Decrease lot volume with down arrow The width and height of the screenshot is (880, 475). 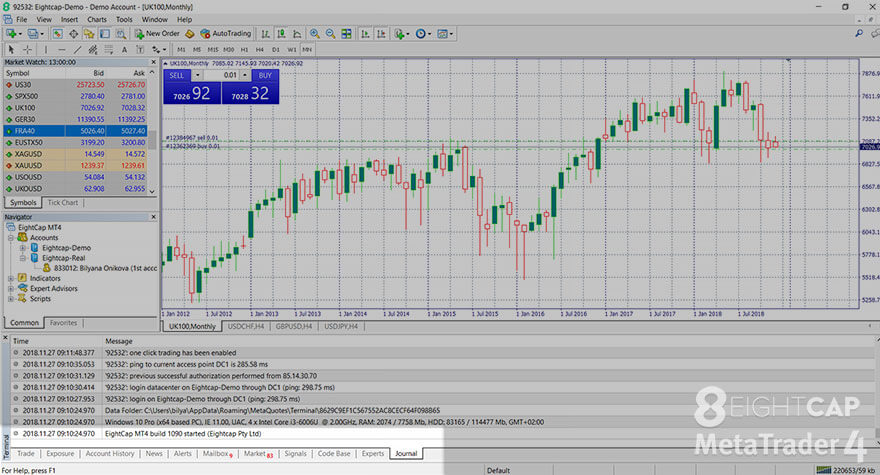tap(198, 75)
